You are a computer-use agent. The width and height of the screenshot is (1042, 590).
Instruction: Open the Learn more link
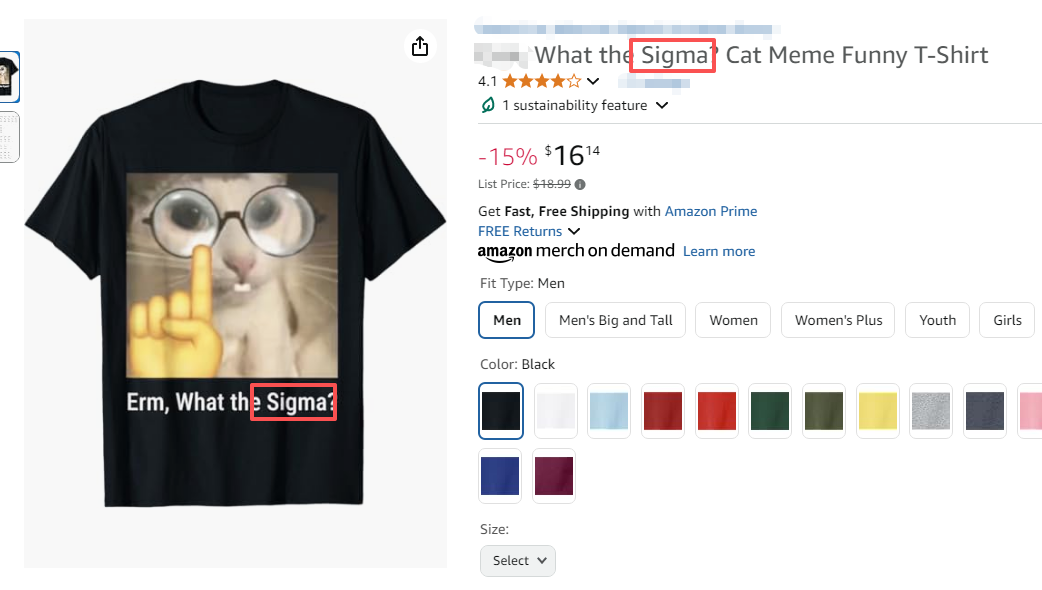tap(718, 251)
